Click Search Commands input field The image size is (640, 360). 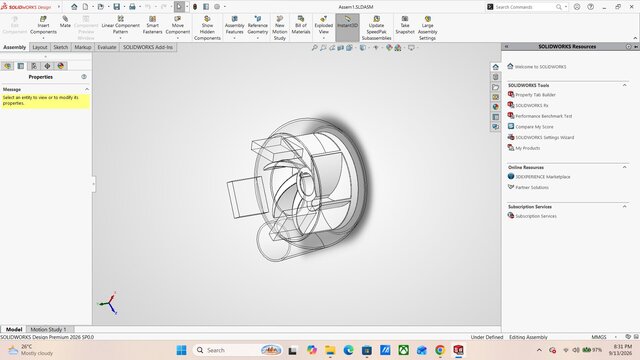(524, 7)
